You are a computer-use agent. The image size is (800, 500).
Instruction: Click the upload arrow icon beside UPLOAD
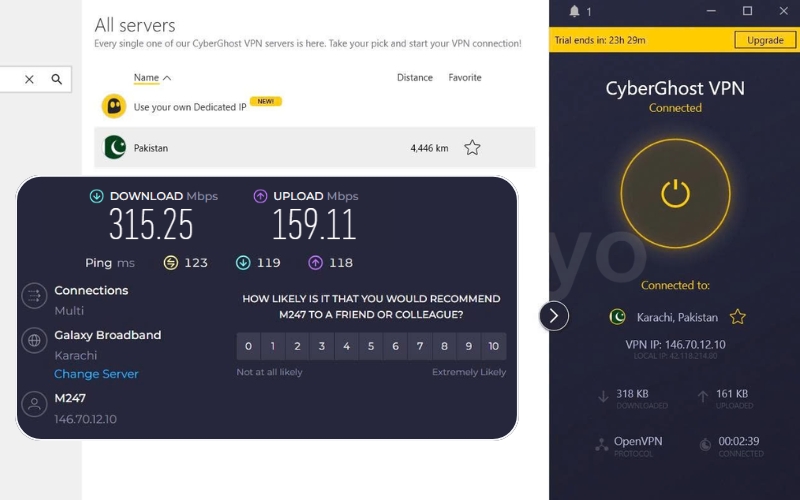(260, 196)
